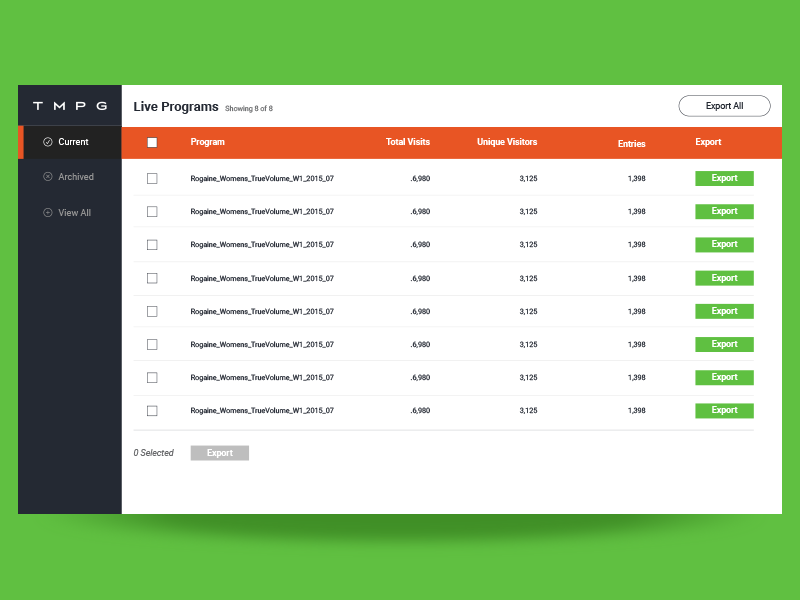Click the gray Export button beside 0 Selected

coord(220,453)
